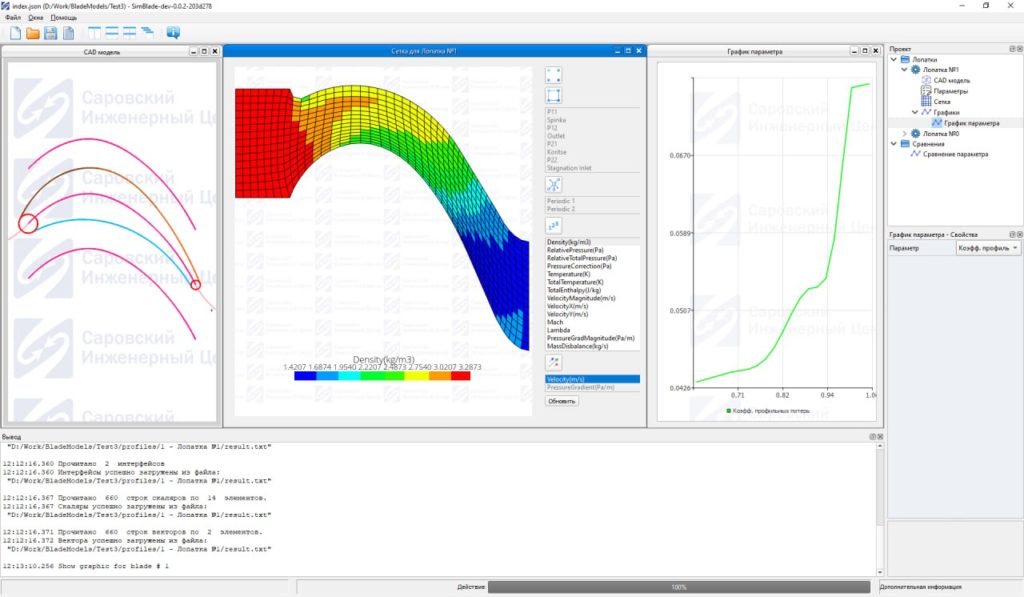1024x597 pixels.
Task: Click the output log scrollbar down arrow
Action: 880,572
